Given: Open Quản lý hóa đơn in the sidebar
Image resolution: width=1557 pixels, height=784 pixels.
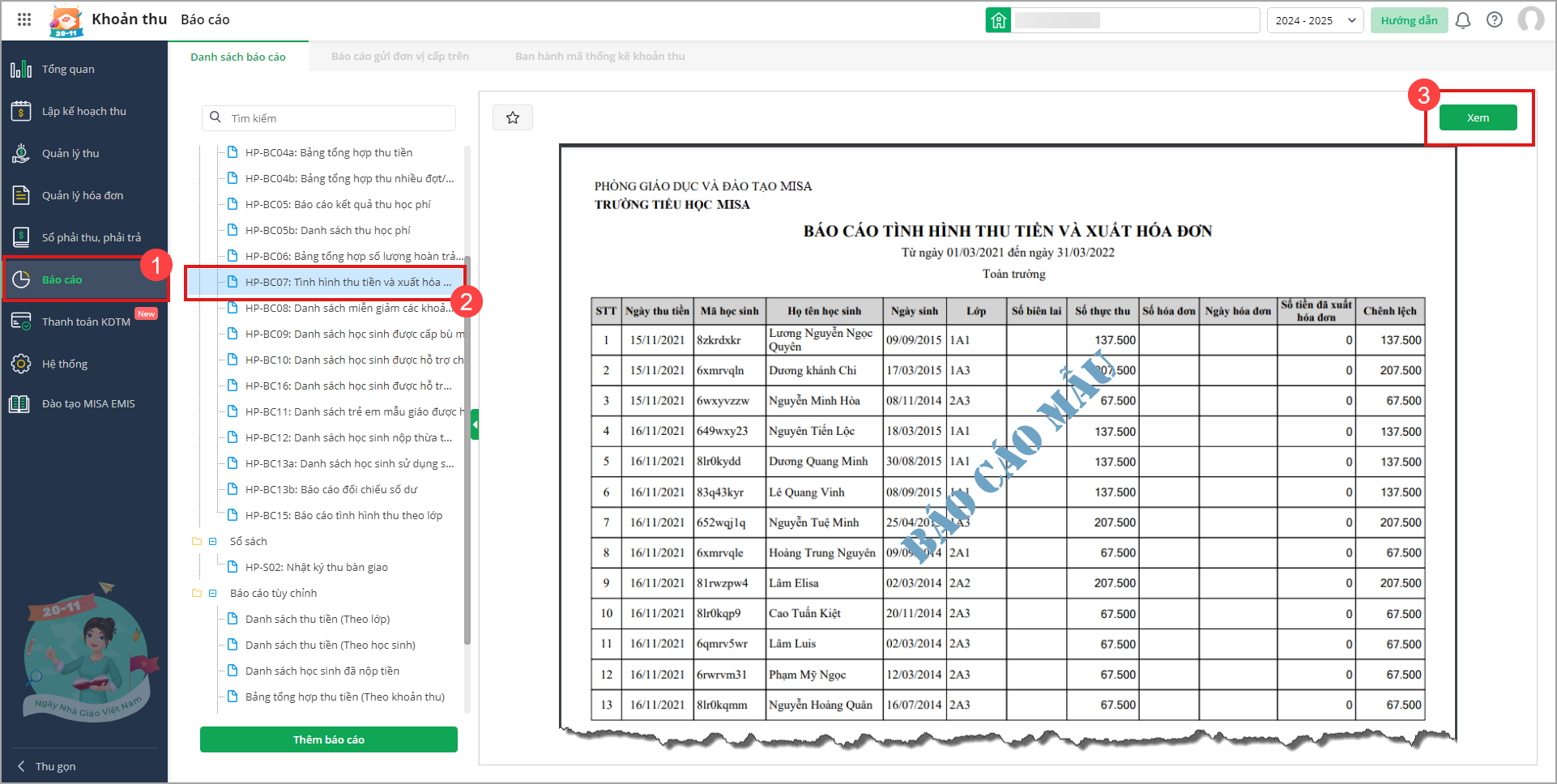Looking at the screenshot, I should (x=84, y=195).
